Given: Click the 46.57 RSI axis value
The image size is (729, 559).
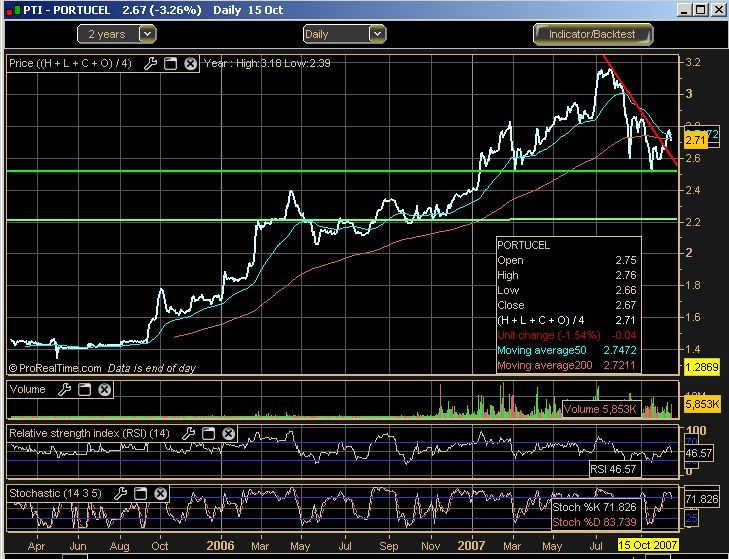Looking at the screenshot, I should [x=699, y=453].
